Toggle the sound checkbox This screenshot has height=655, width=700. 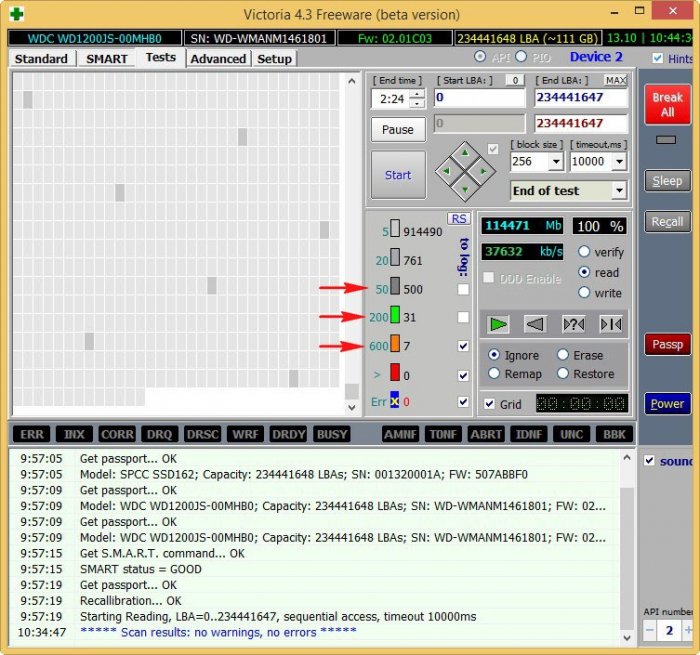(x=650, y=460)
